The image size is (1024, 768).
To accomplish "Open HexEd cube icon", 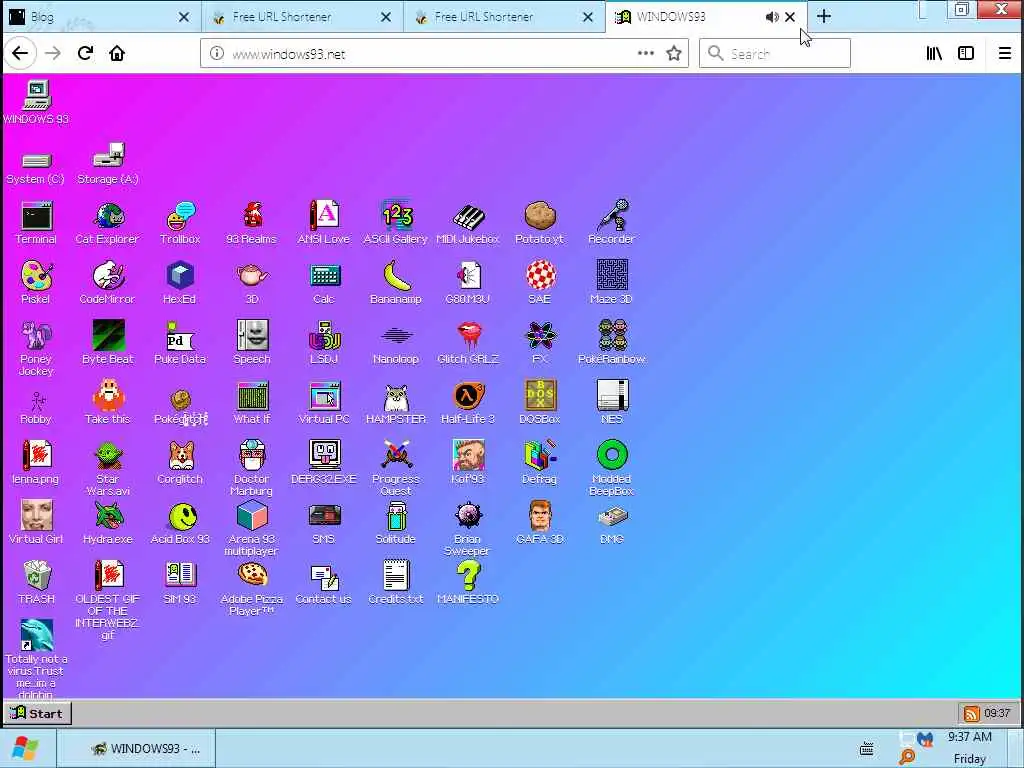I will point(180,283).
